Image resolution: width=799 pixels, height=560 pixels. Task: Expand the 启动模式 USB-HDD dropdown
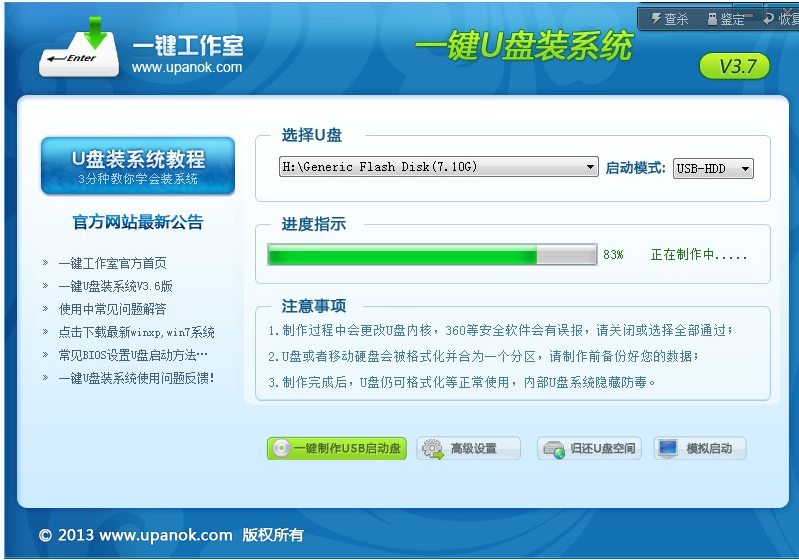click(x=712, y=169)
